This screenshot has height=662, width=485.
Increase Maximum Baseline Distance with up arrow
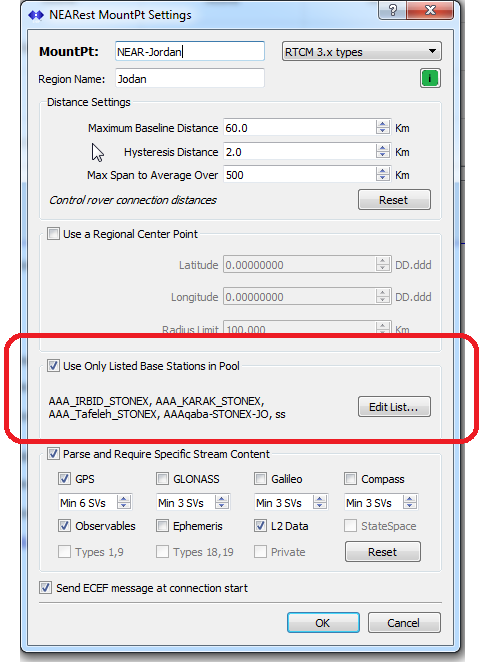coord(382,124)
